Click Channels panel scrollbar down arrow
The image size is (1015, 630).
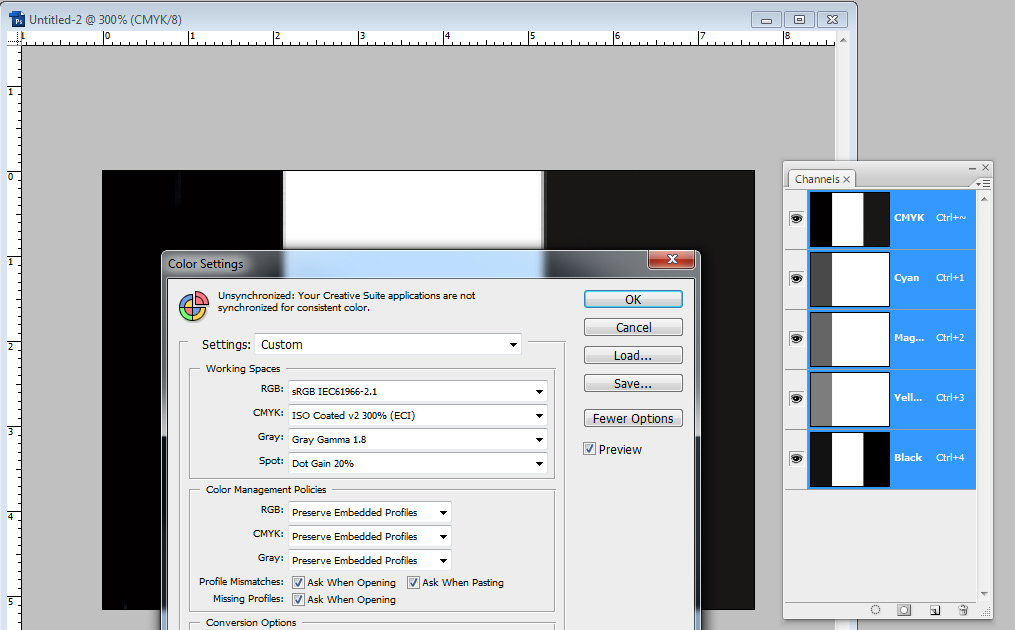click(x=984, y=593)
